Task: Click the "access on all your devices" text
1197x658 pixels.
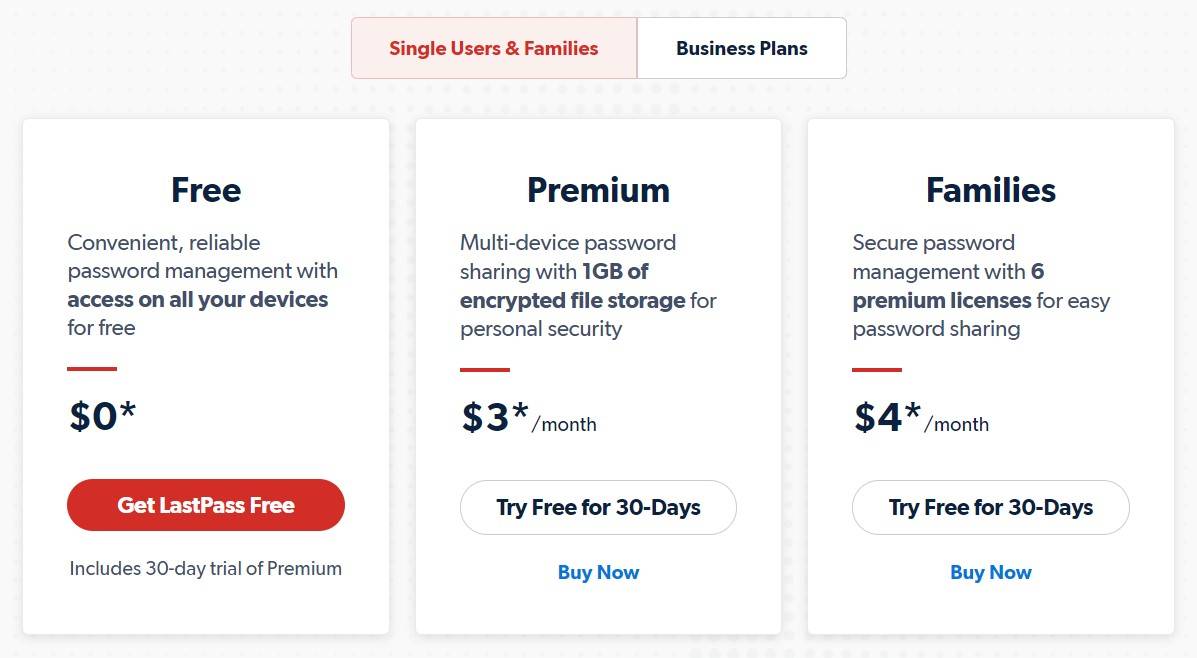Action: (x=198, y=300)
